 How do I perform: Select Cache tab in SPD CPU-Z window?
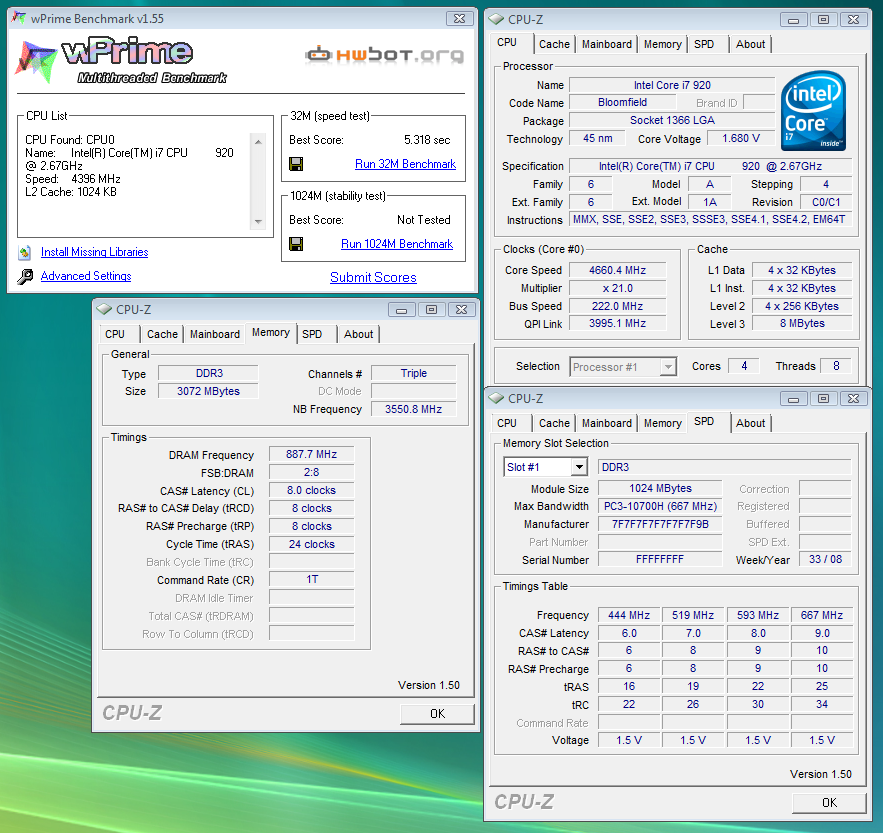[x=554, y=423]
